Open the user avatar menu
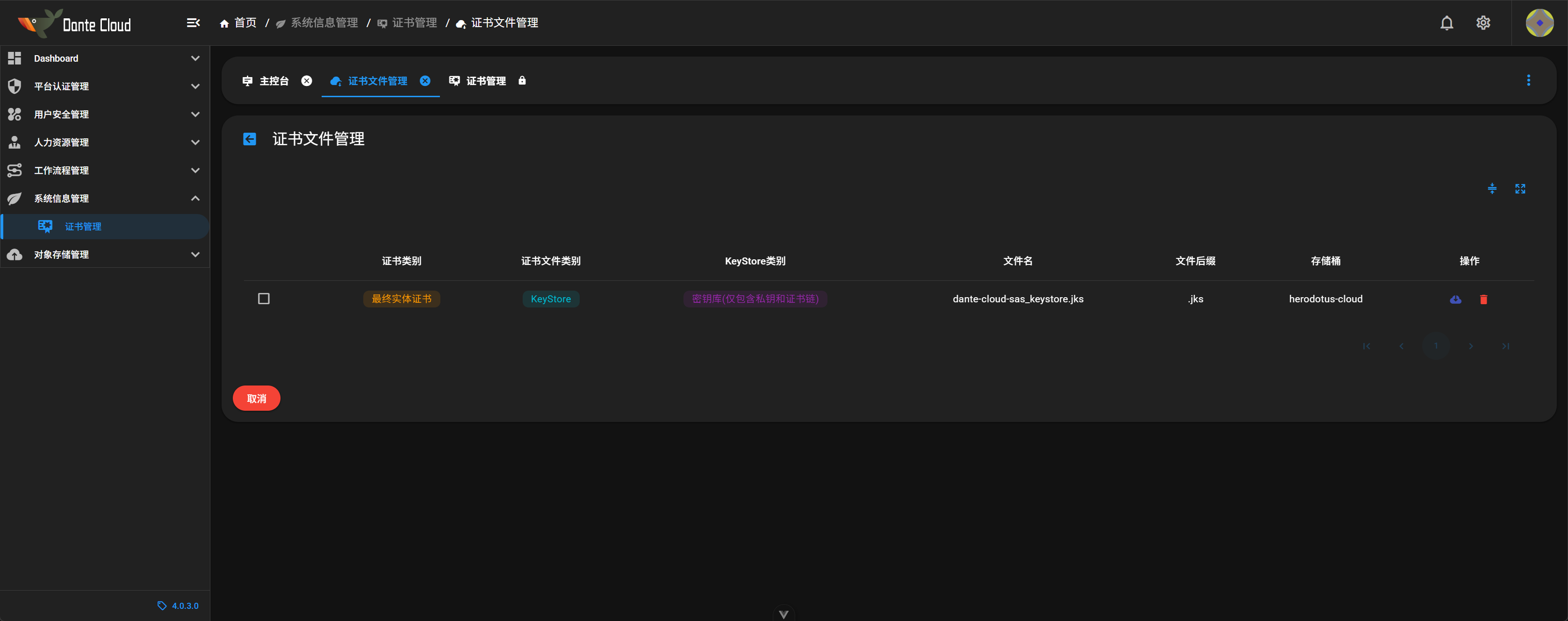This screenshot has width=1568, height=621. click(x=1539, y=23)
